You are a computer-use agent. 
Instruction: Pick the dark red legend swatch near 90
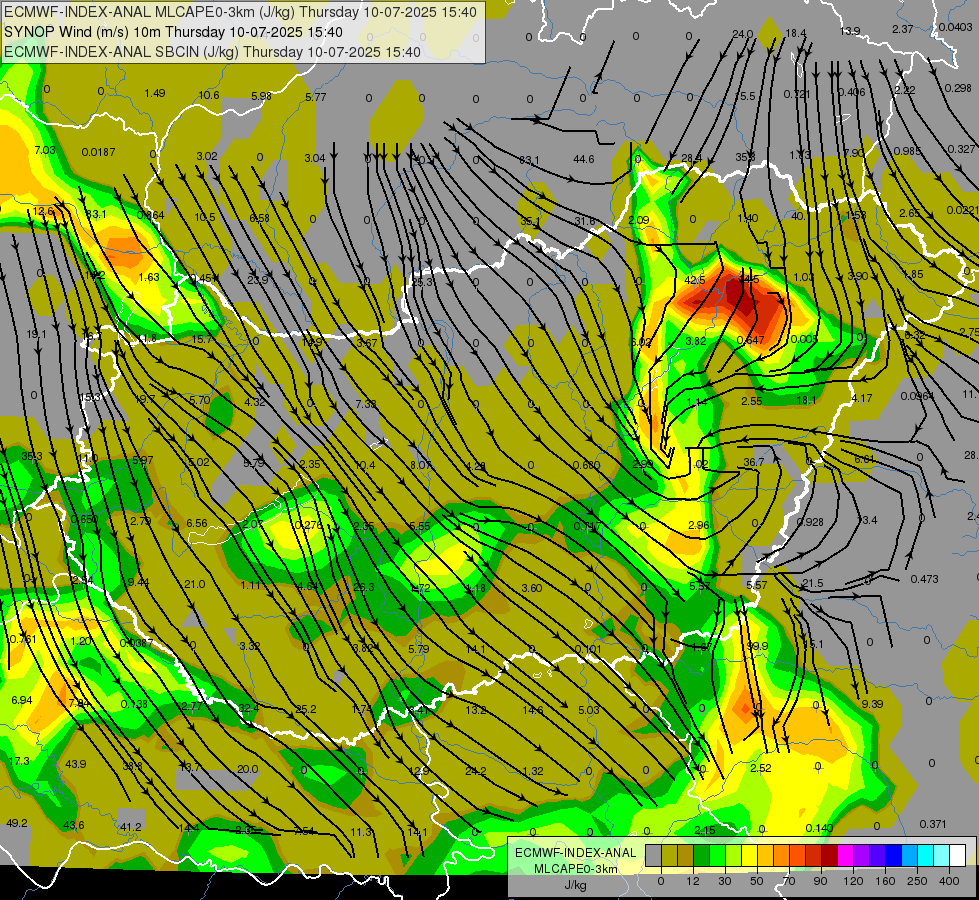coord(830,856)
